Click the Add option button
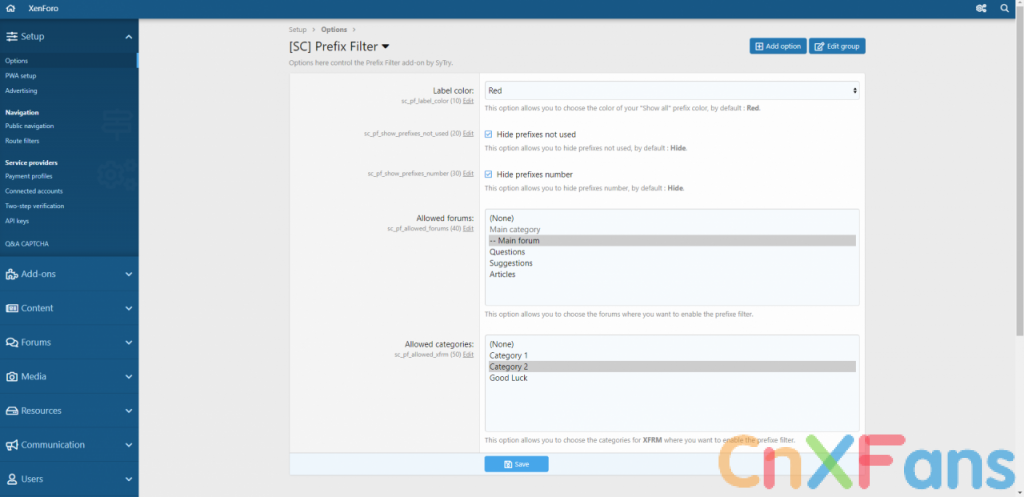This screenshot has width=1024, height=497. pyautogui.click(x=778, y=46)
